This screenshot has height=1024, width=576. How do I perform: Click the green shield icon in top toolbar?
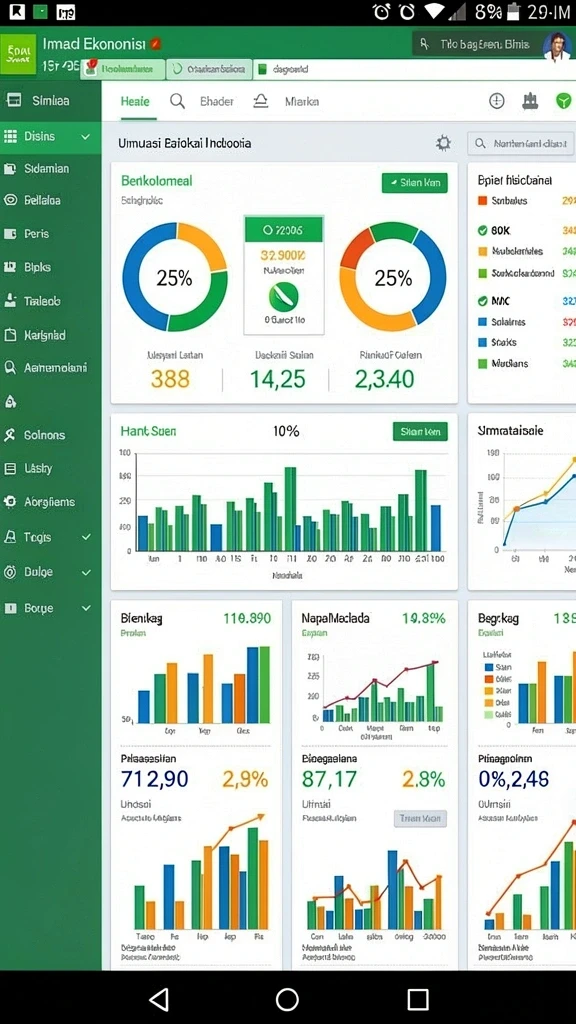pyautogui.click(x=564, y=101)
